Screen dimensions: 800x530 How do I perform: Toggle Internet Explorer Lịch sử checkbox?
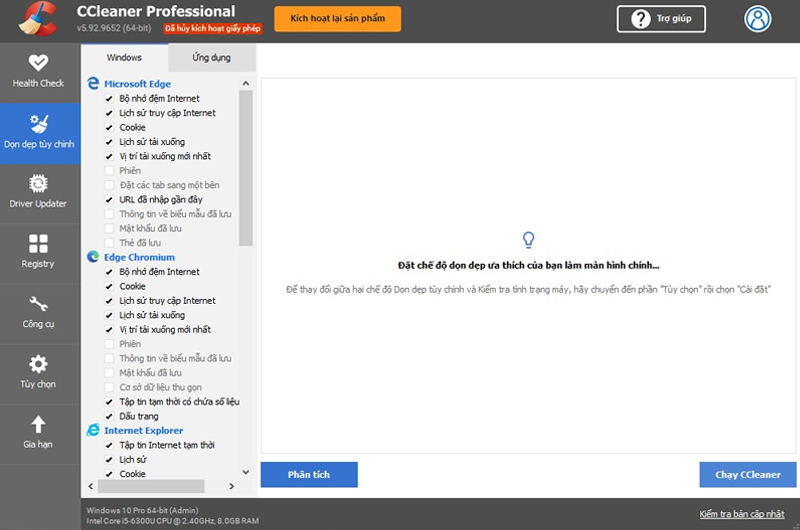pyautogui.click(x=109, y=460)
